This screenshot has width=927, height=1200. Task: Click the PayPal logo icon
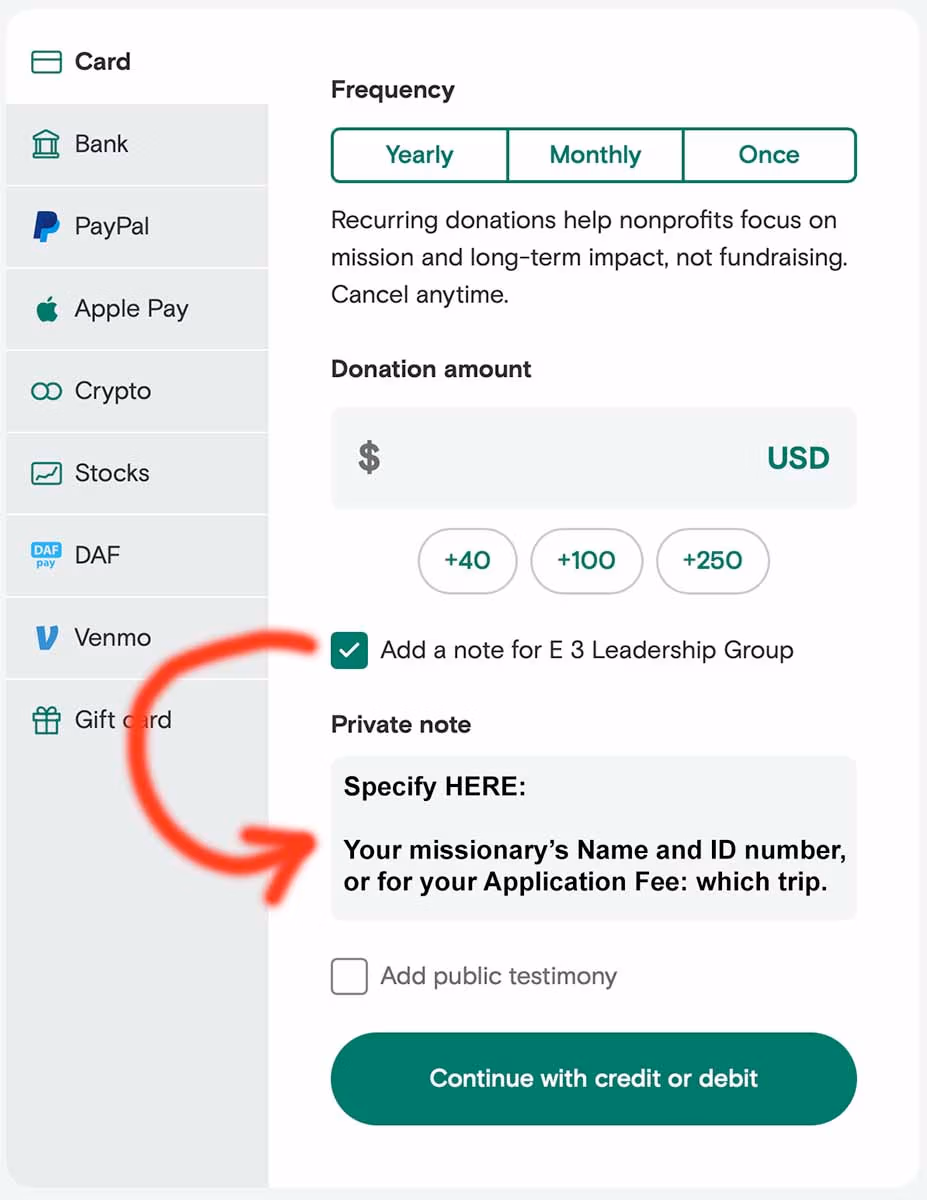tap(46, 226)
